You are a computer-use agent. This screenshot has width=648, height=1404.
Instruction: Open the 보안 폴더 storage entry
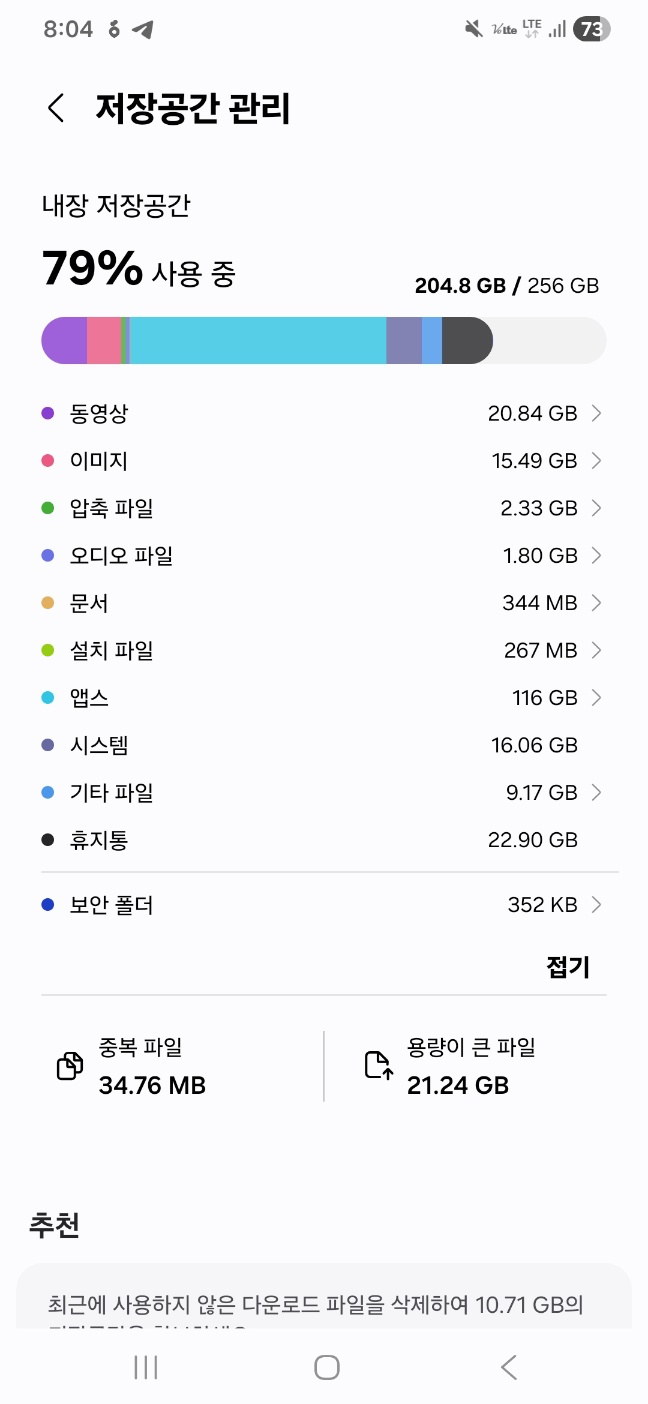pyautogui.click(x=324, y=905)
